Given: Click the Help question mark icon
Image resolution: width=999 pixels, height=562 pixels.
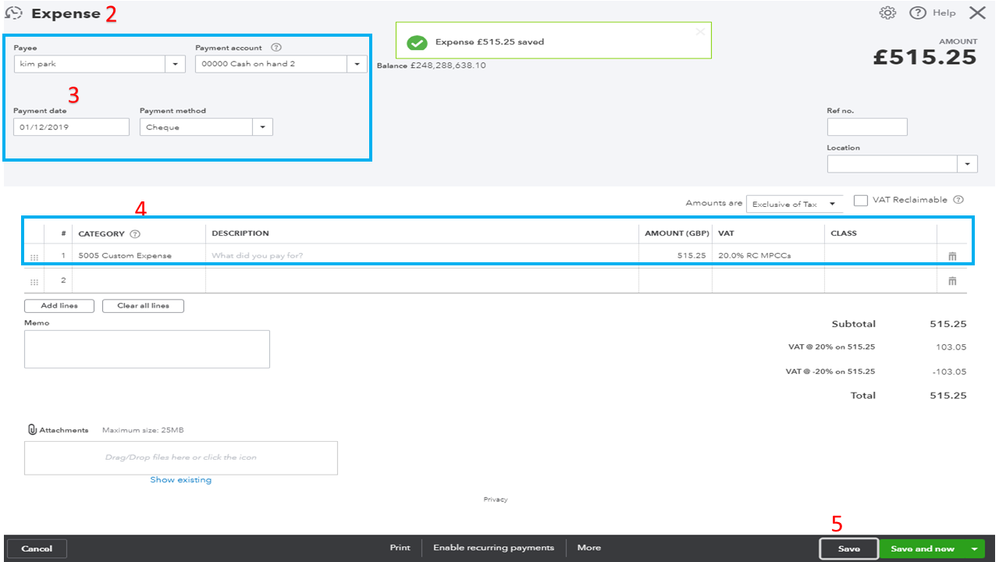Looking at the screenshot, I should (x=917, y=13).
